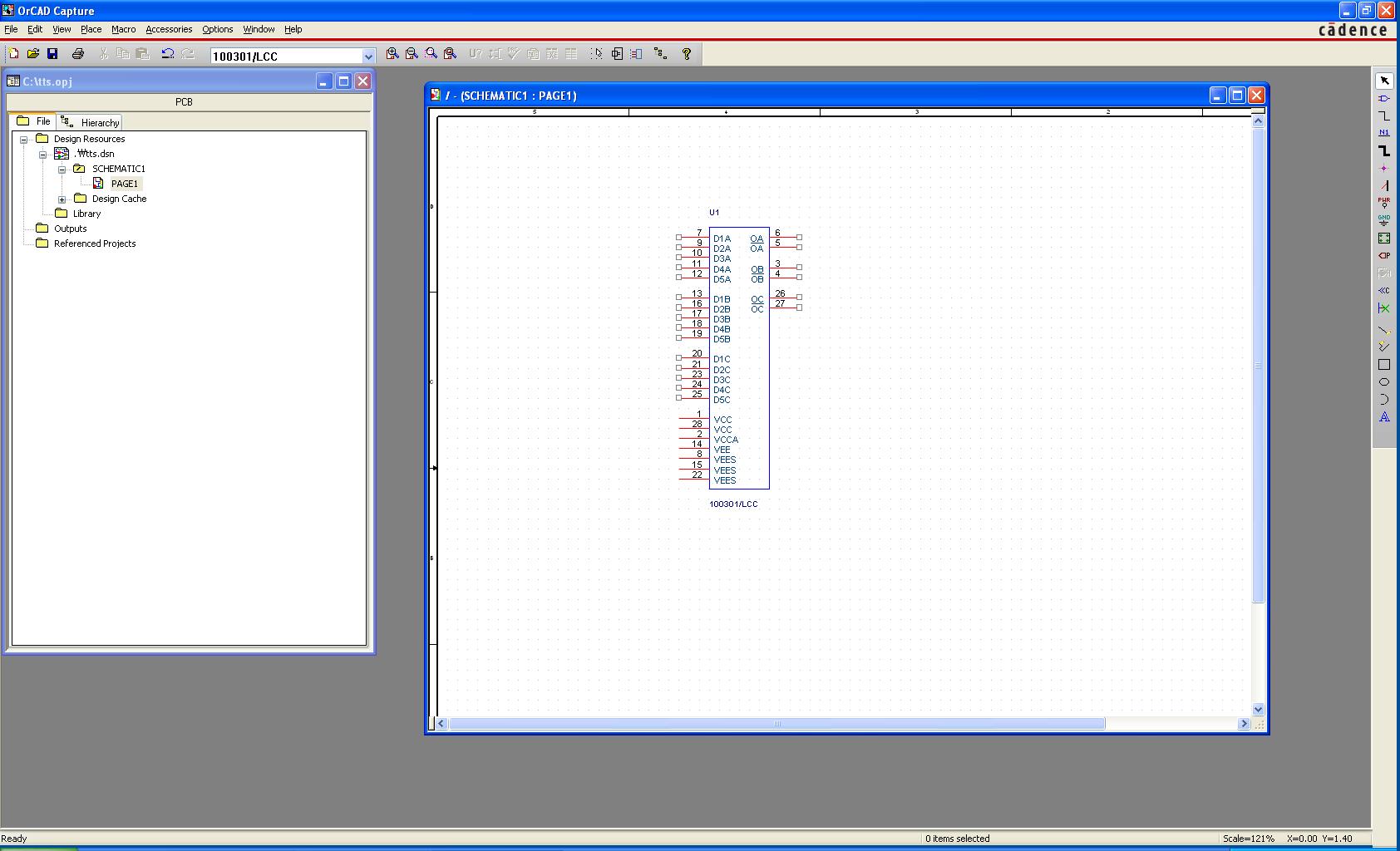1400x851 pixels.
Task: Select the Place Off-Page Connector tool
Action: [x=1384, y=291]
